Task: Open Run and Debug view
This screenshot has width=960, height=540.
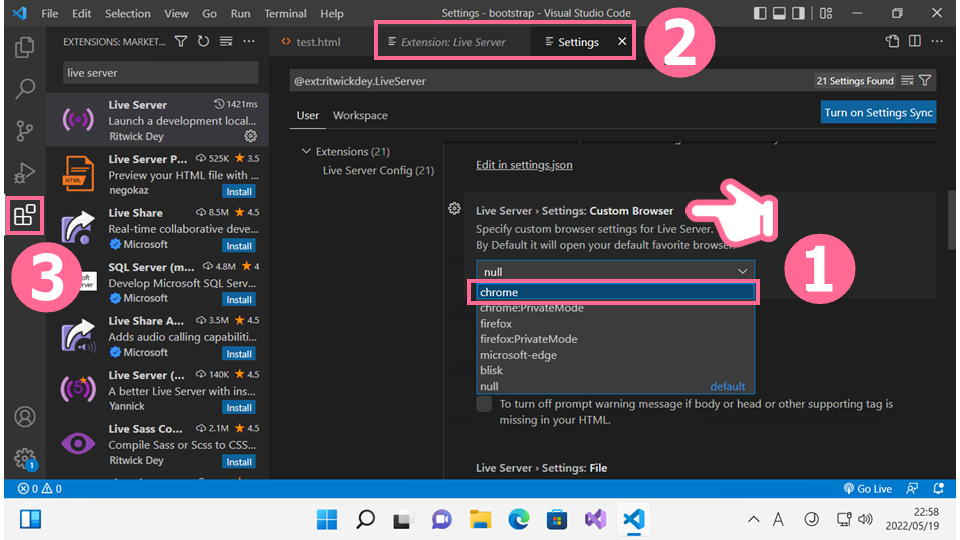Action: pos(24,173)
